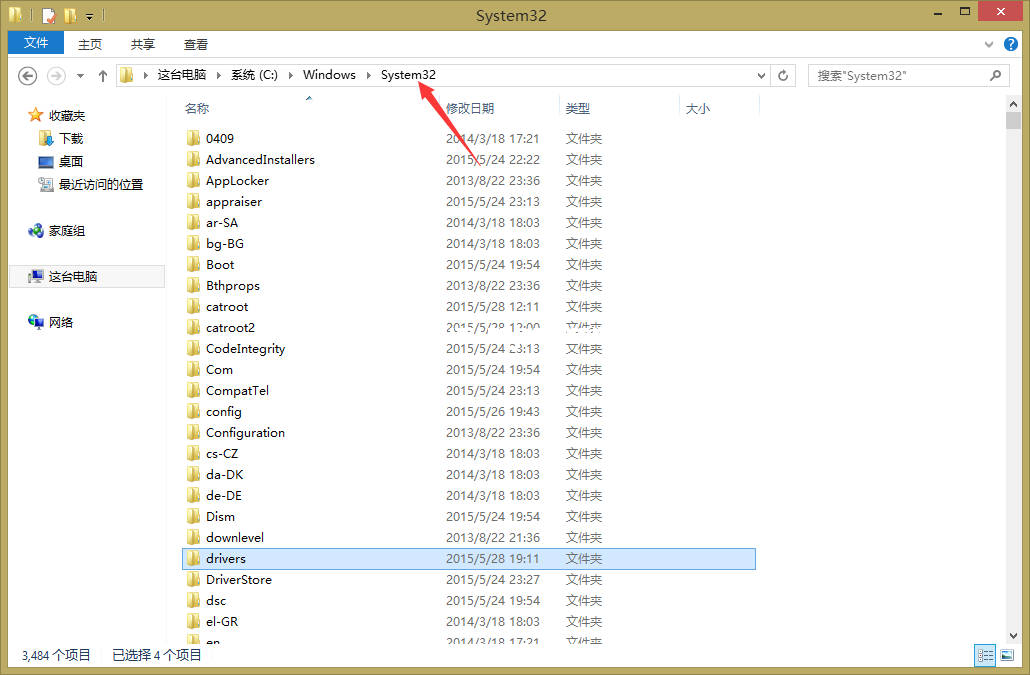
Task: Navigate to Windows in the breadcrumb
Action: click(329, 75)
